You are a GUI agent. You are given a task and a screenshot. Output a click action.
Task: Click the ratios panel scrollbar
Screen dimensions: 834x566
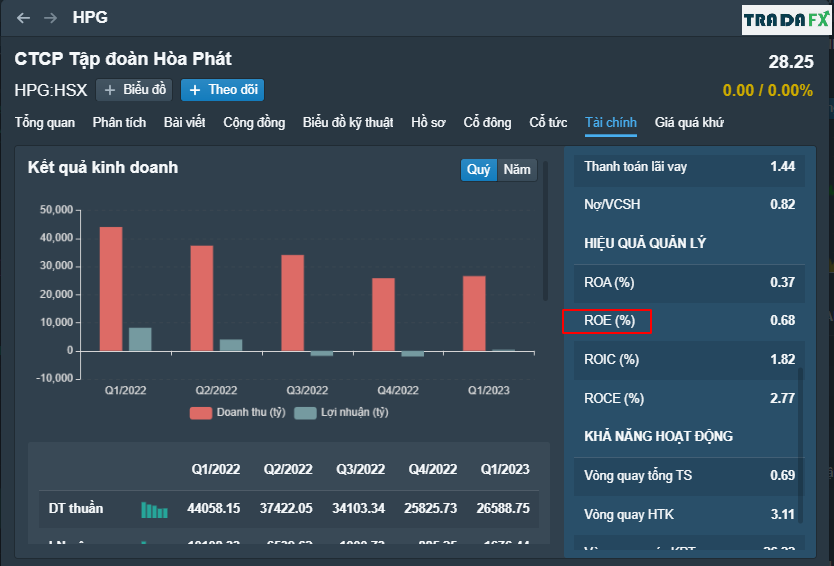pos(800,445)
